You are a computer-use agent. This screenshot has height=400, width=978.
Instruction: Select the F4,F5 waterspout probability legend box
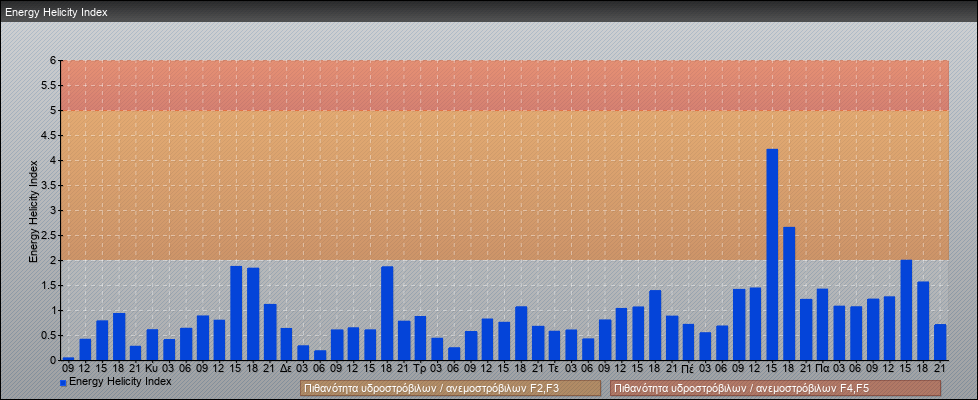(x=775, y=388)
